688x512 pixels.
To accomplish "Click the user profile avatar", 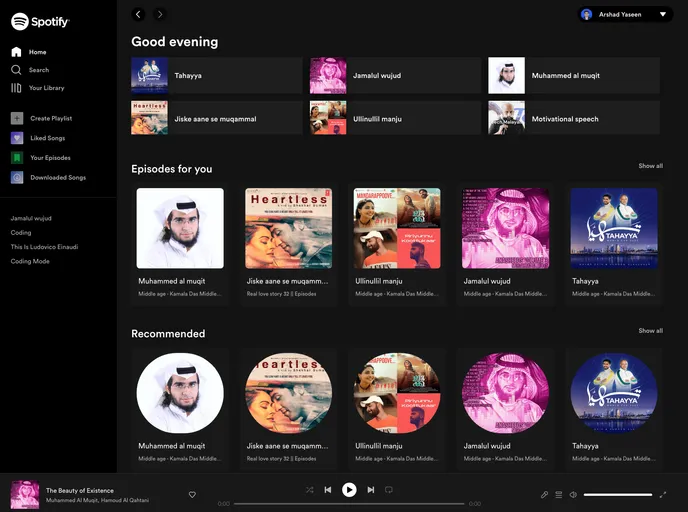I will [586, 14].
